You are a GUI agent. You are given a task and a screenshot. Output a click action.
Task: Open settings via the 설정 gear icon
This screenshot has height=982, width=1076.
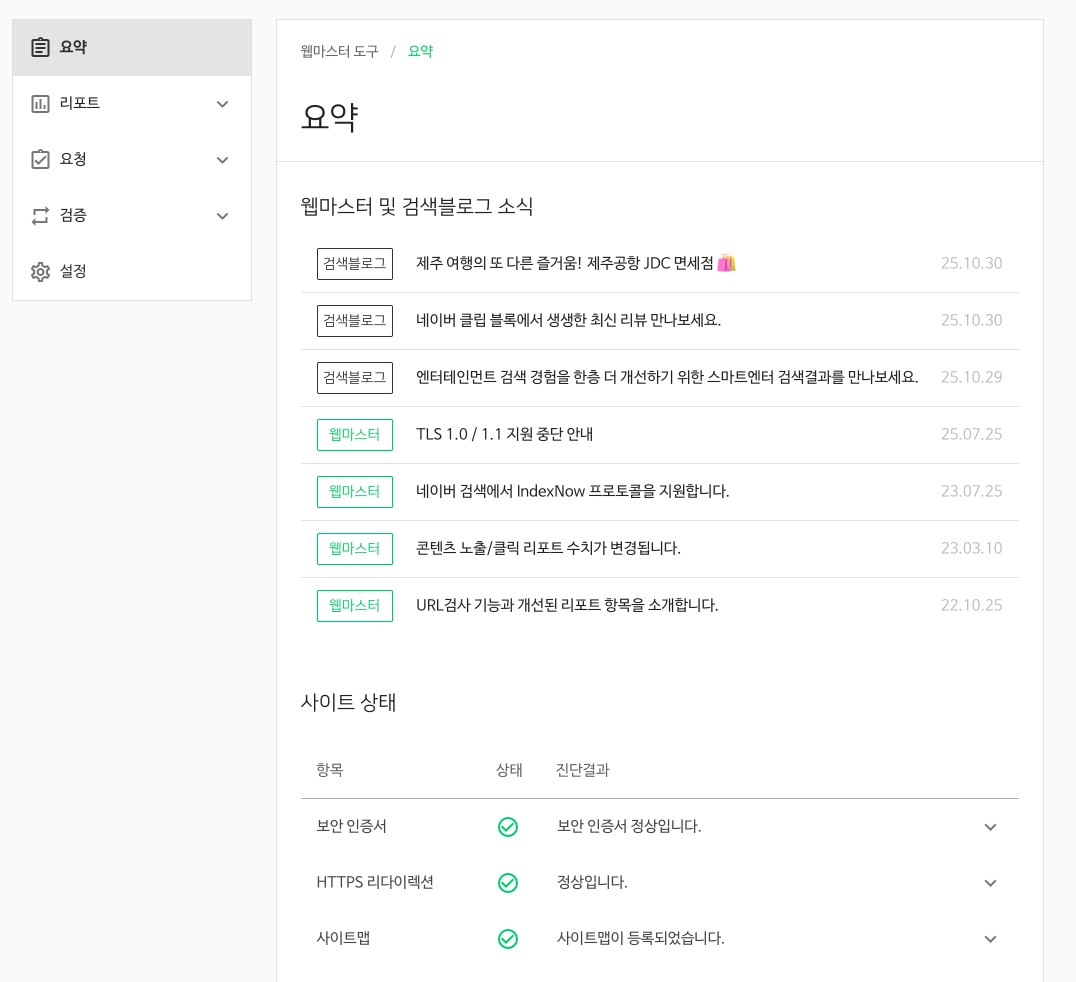[x=40, y=271]
